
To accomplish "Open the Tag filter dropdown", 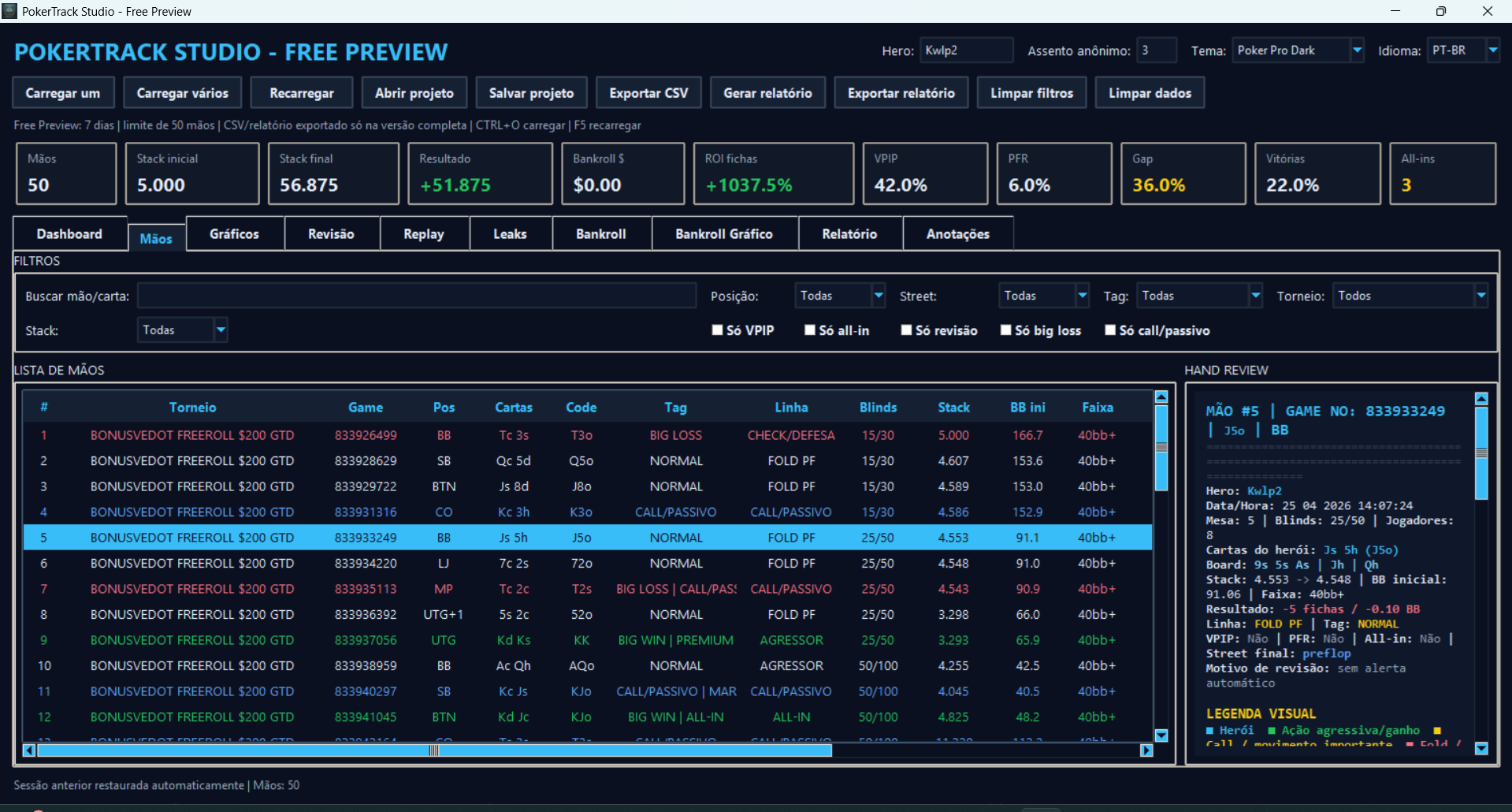I will [1255, 296].
